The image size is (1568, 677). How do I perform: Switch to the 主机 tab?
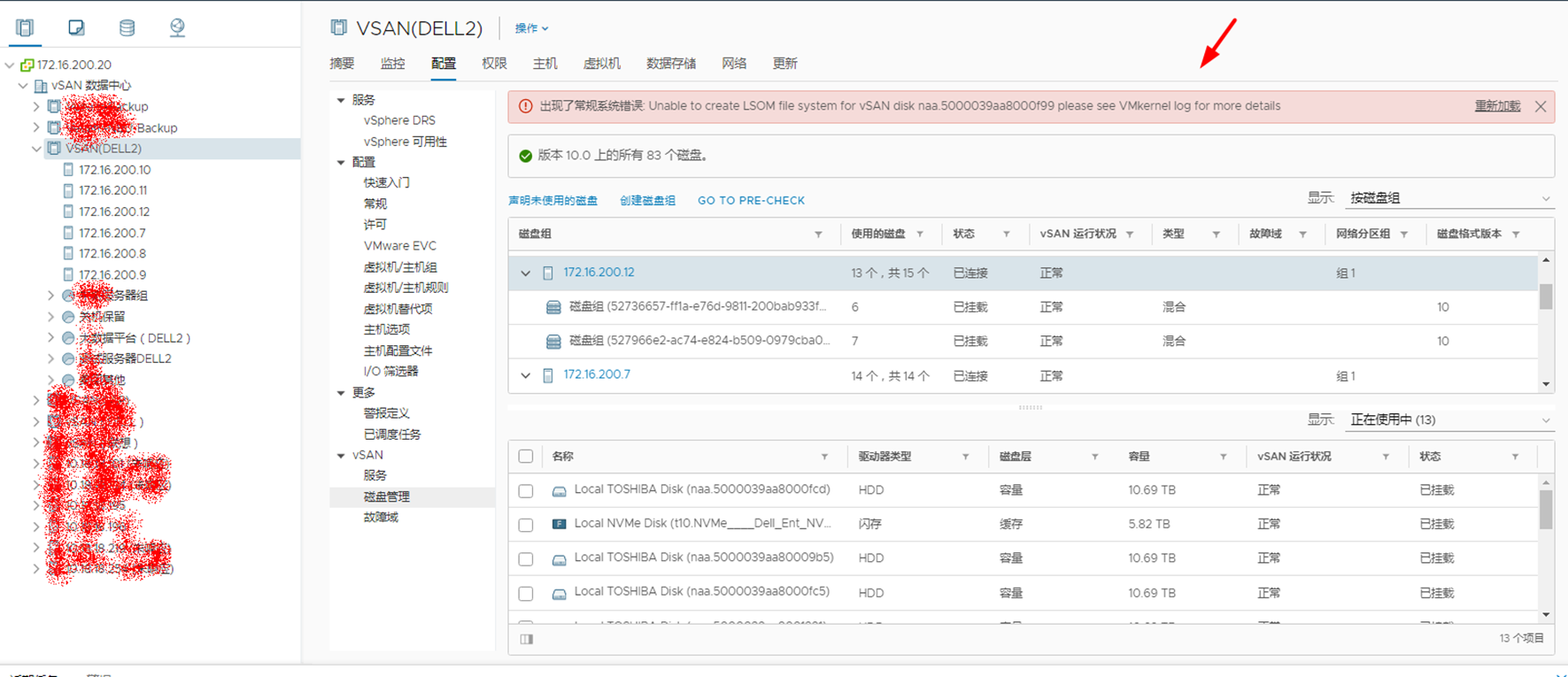click(x=545, y=64)
